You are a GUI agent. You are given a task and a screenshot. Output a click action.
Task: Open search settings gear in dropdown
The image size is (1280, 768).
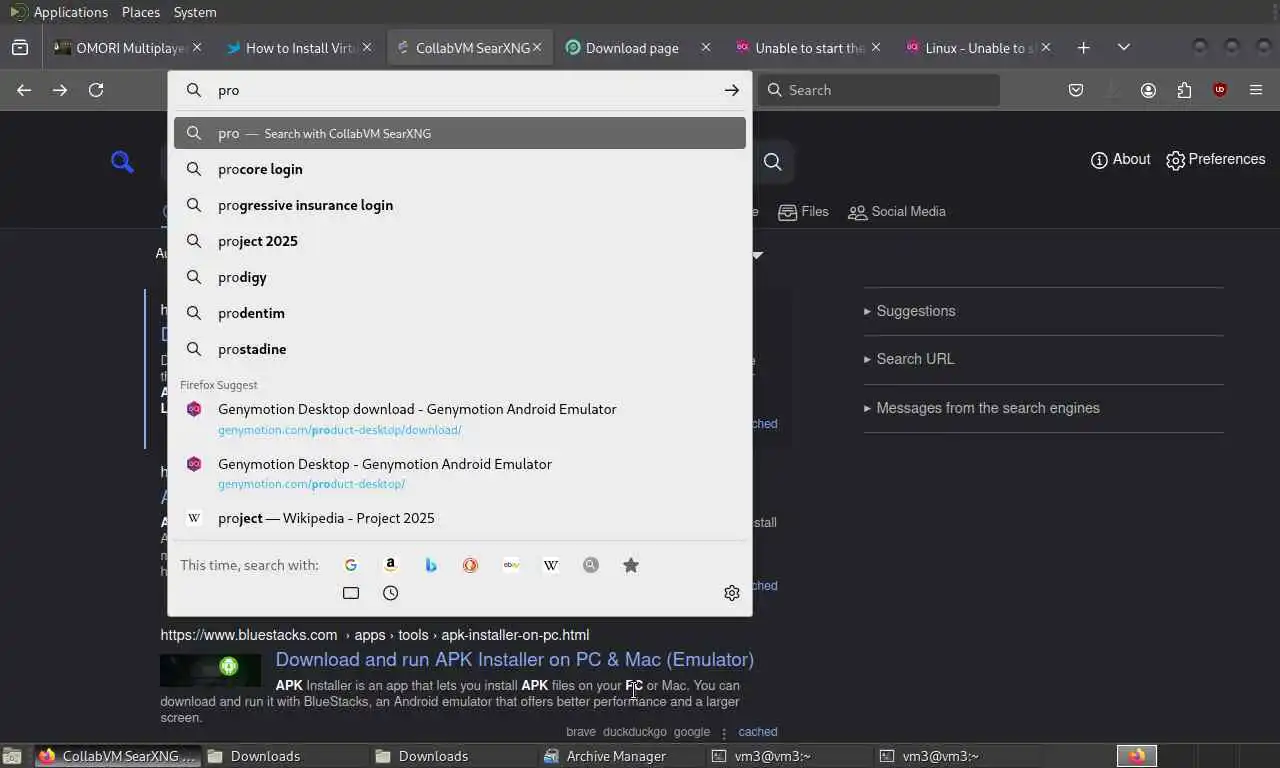(732, 593)
